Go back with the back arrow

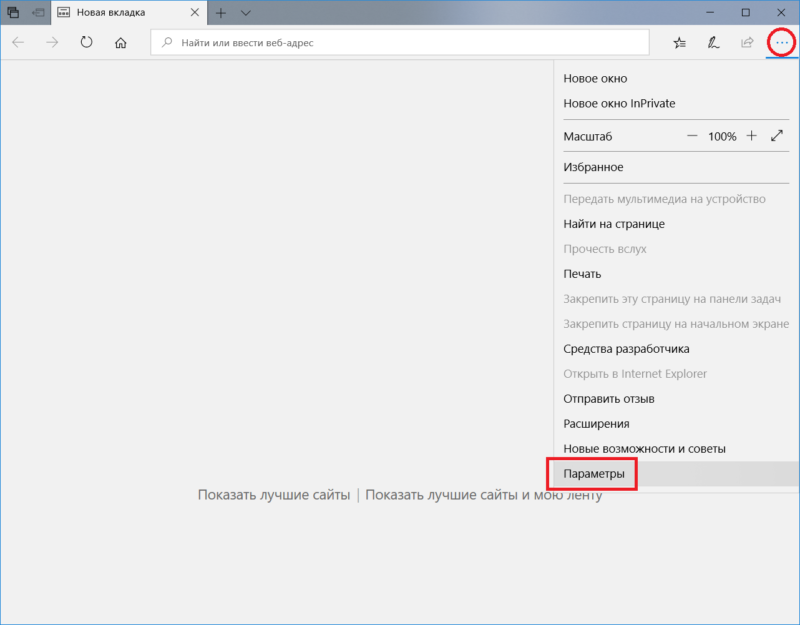click(x=18, y=42)
